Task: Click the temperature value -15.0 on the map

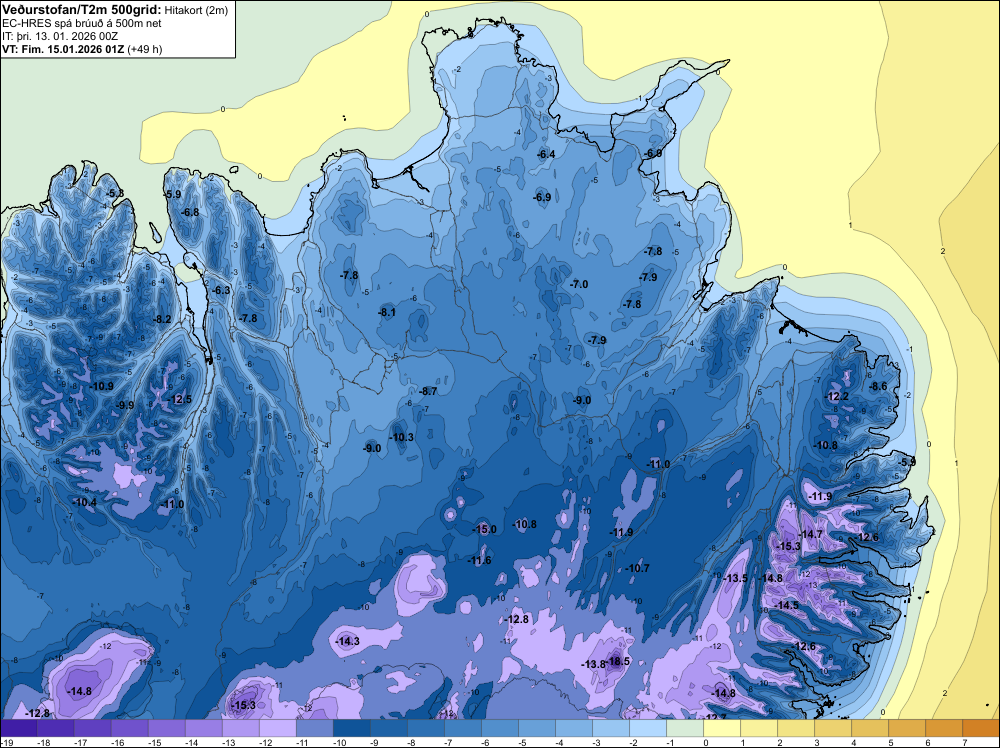Action: [x=484, y=529]
